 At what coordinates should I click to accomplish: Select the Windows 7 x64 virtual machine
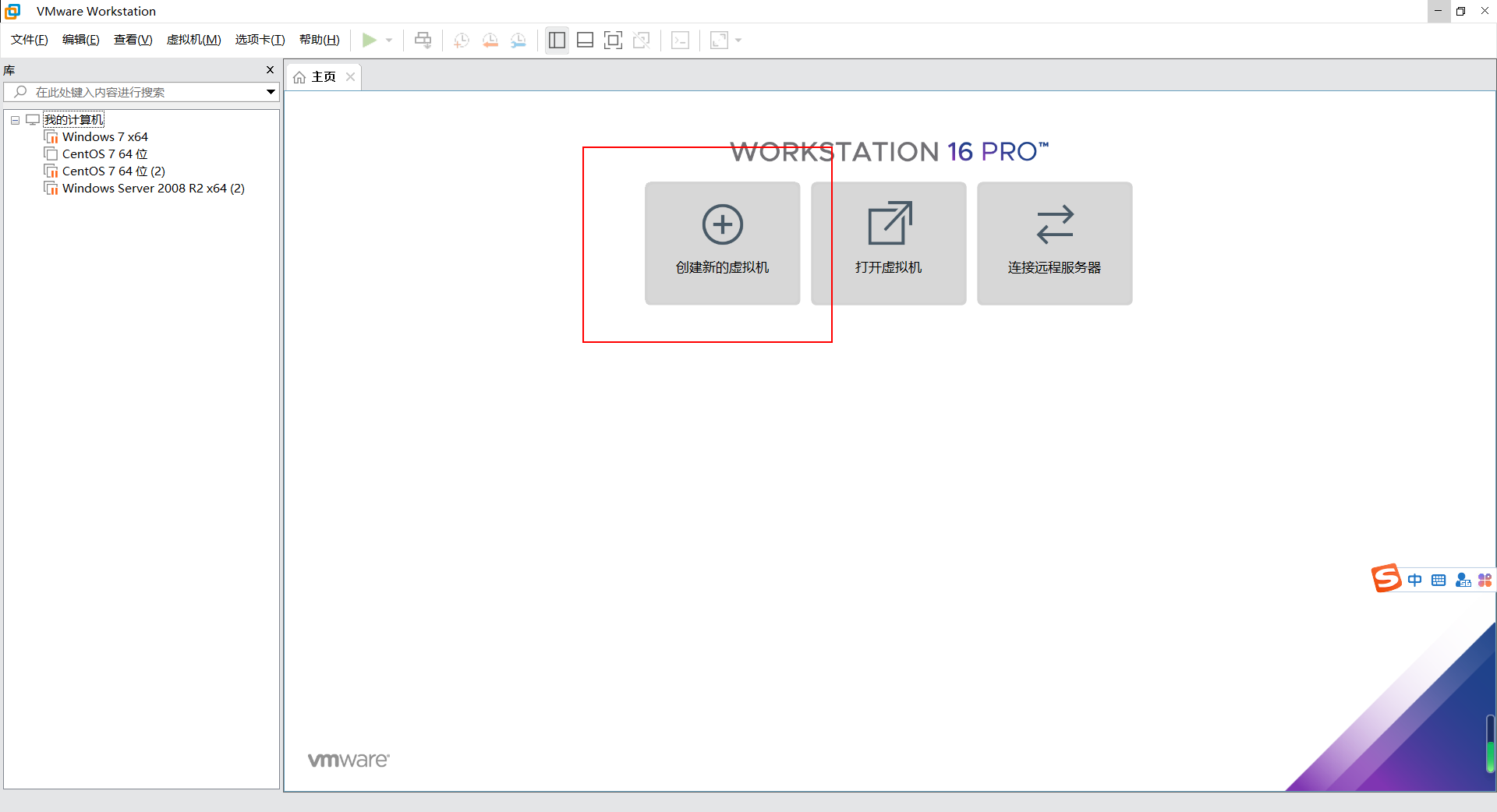pyautogui.click(x=104, y=137)
